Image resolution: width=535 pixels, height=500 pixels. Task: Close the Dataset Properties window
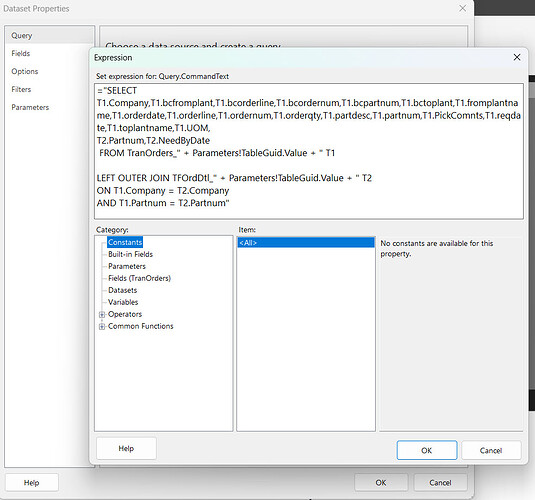point(462,8)
